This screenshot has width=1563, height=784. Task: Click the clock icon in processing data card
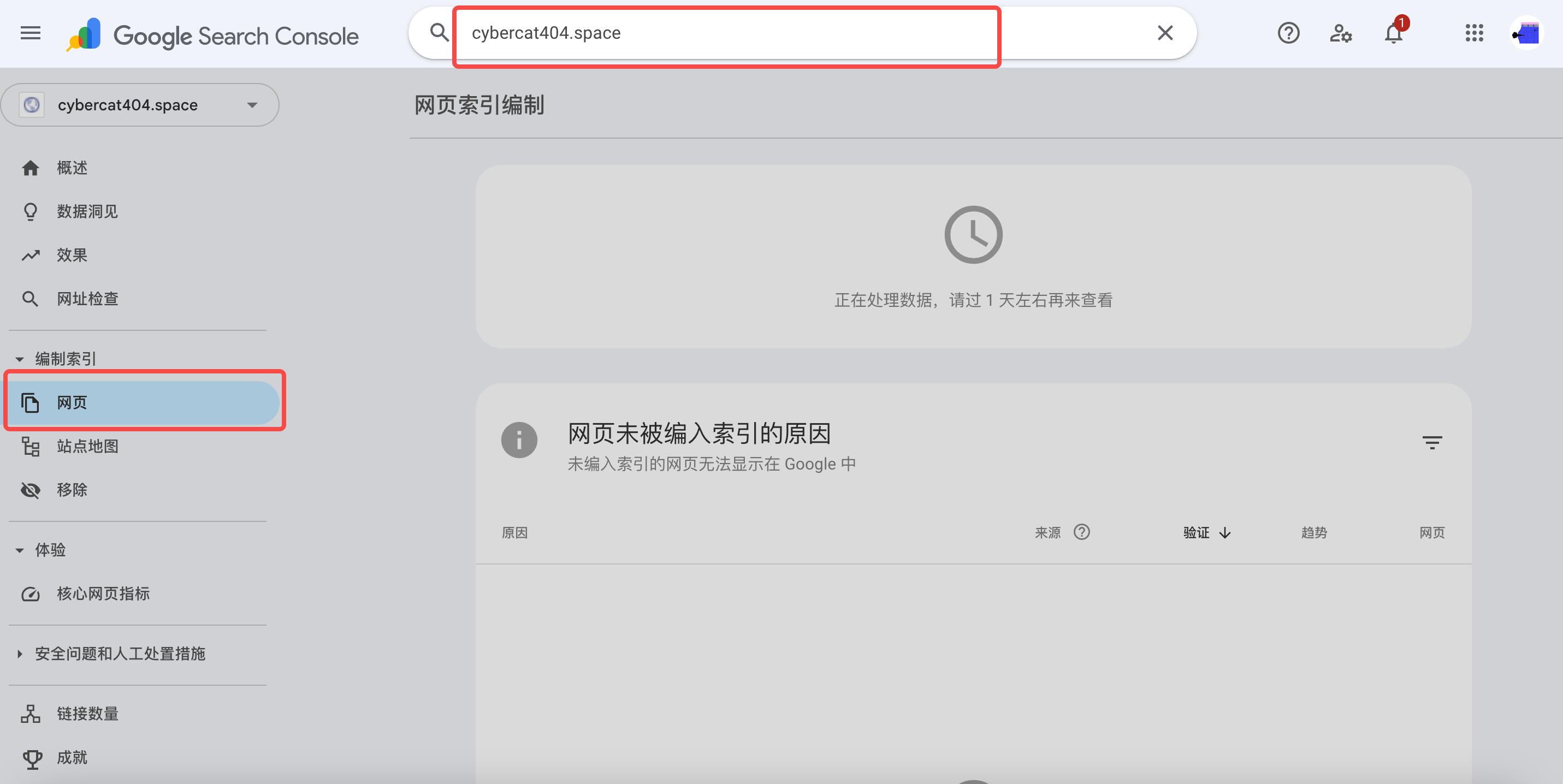[973, 235]
